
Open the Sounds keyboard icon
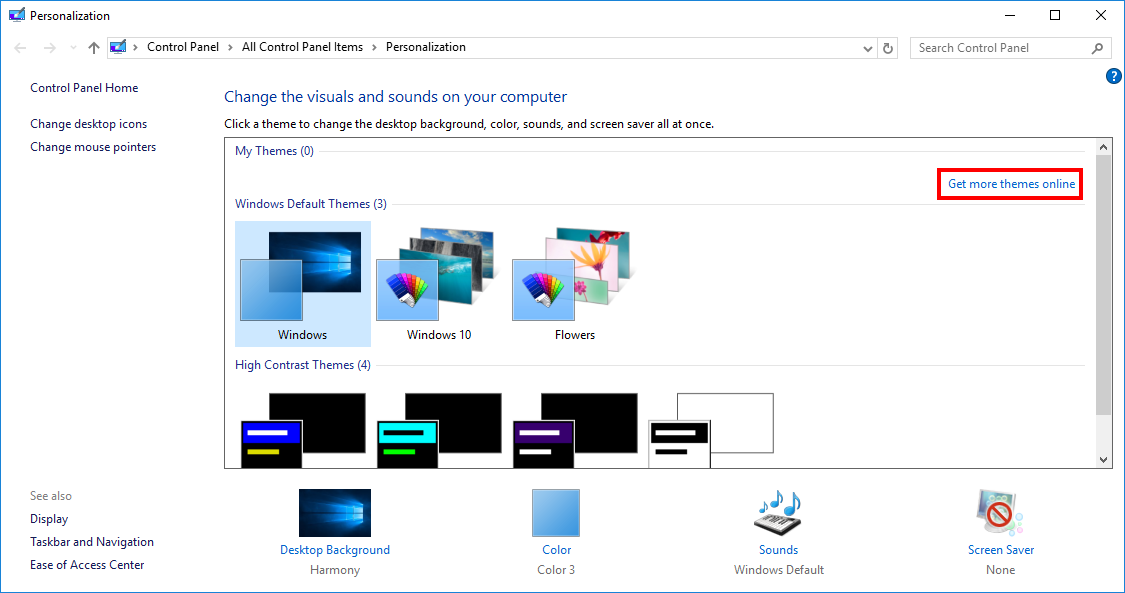pos(778,513)
